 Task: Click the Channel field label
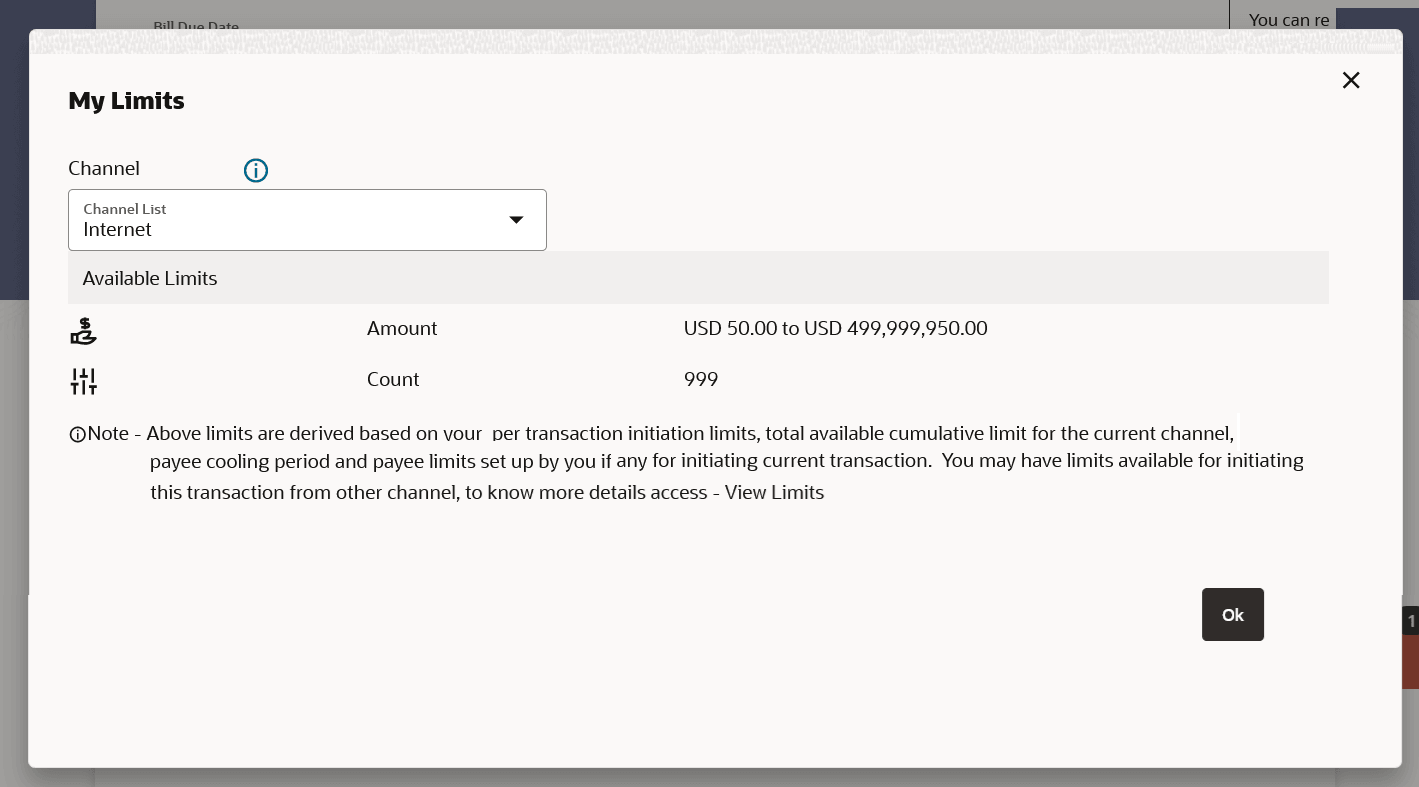(x=104, y=168)
